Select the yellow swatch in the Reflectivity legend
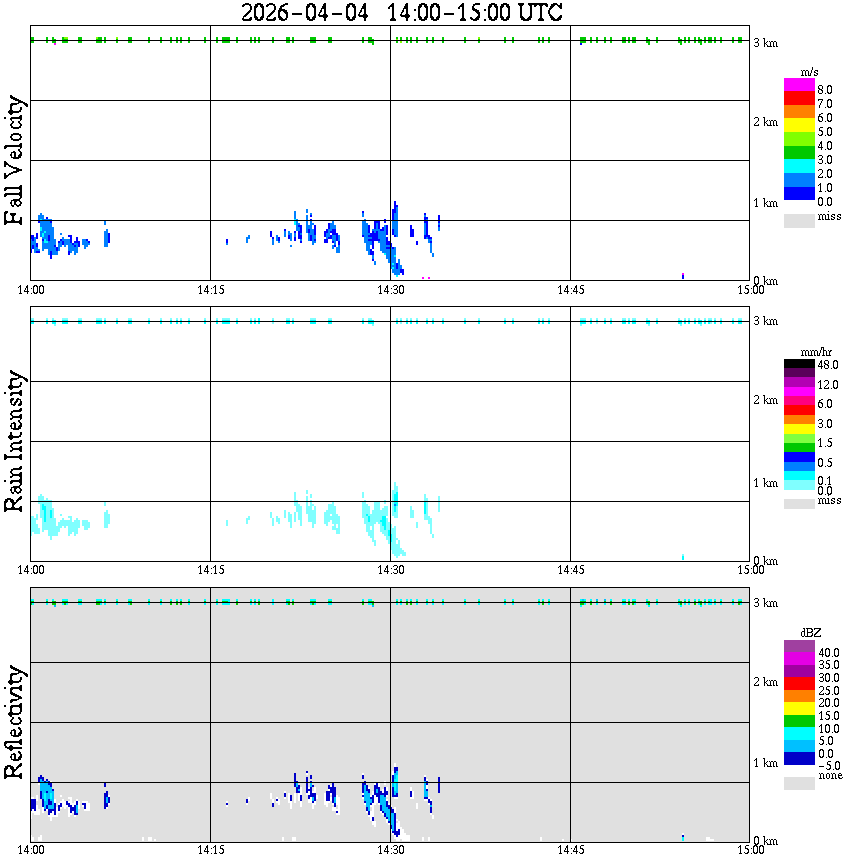Screen dimensions: 850x868 [x=799, y=709]
